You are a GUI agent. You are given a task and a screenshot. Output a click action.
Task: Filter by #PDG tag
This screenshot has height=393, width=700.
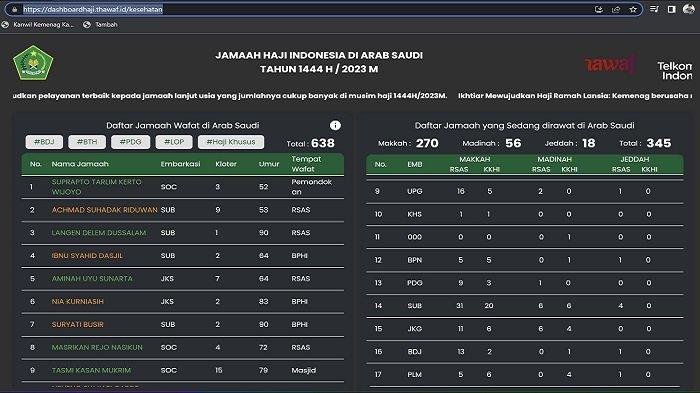click(130, 142)
